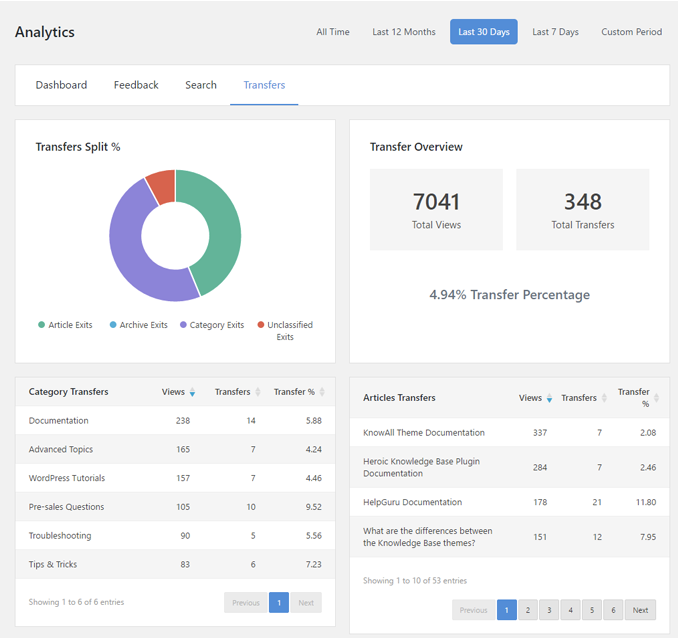
Task: Choose the Custom Period option
Action: [x=631, y=32]
